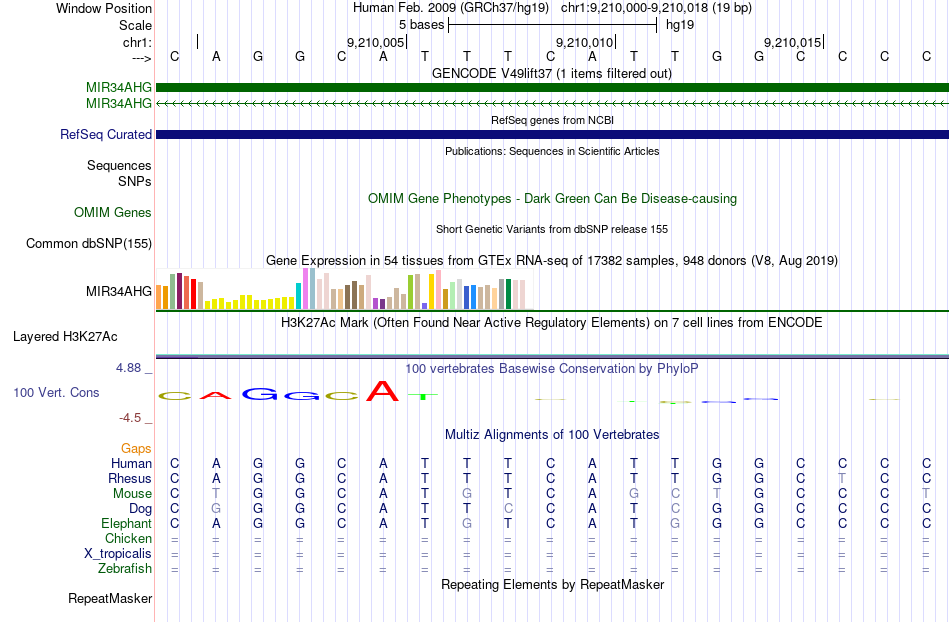Click the 9,210,005 position marker

[x=376, y=42]
